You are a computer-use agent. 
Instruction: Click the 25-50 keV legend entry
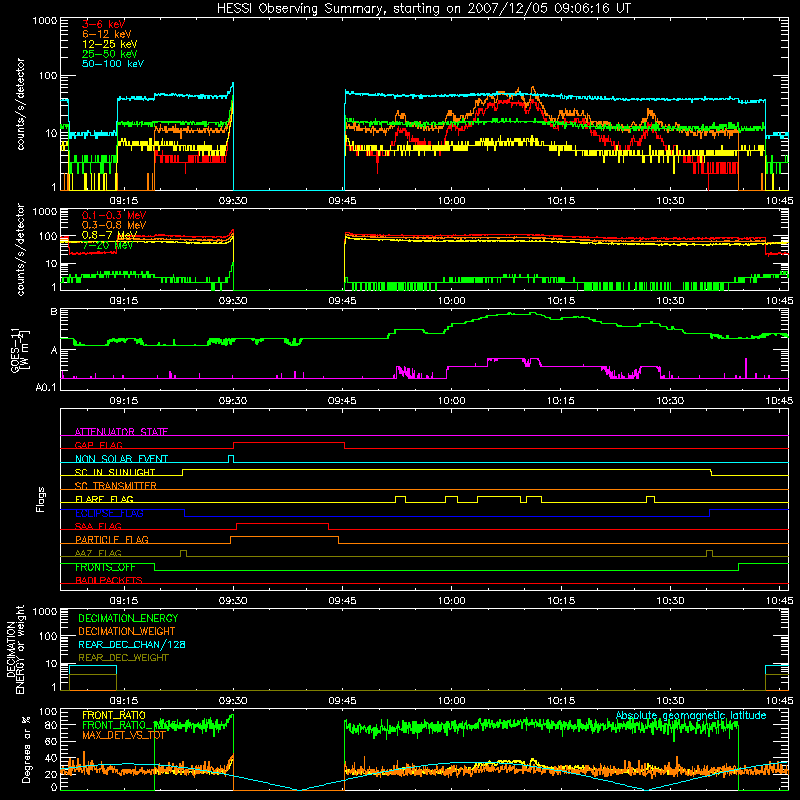(109, 54)
